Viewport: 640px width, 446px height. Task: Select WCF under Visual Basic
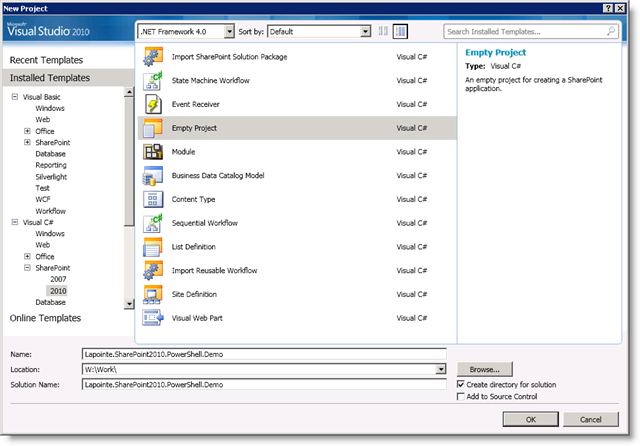(43, 199)
